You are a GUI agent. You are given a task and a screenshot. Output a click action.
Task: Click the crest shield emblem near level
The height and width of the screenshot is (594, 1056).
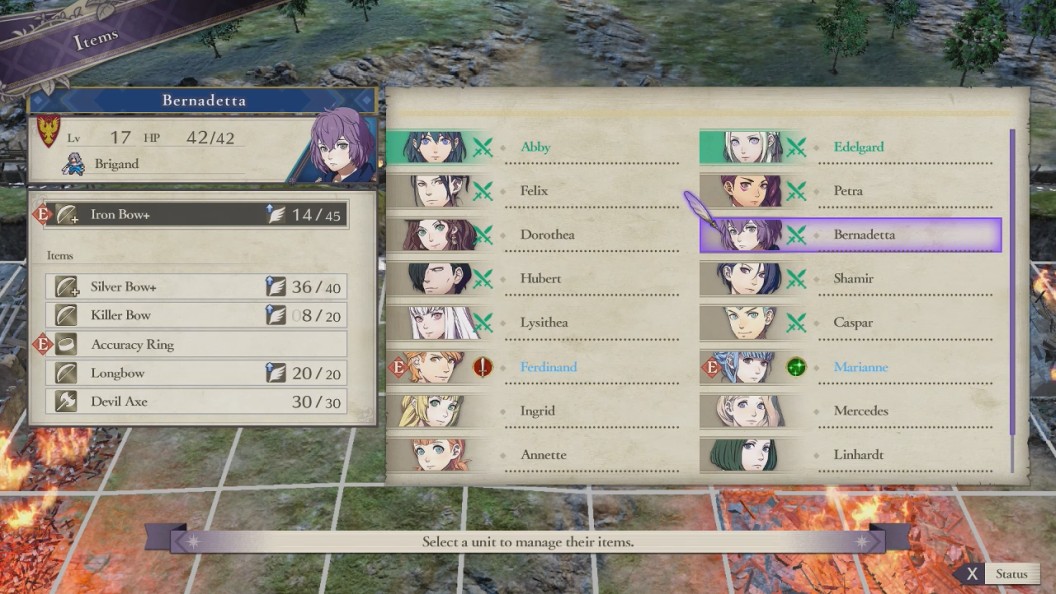48,131
